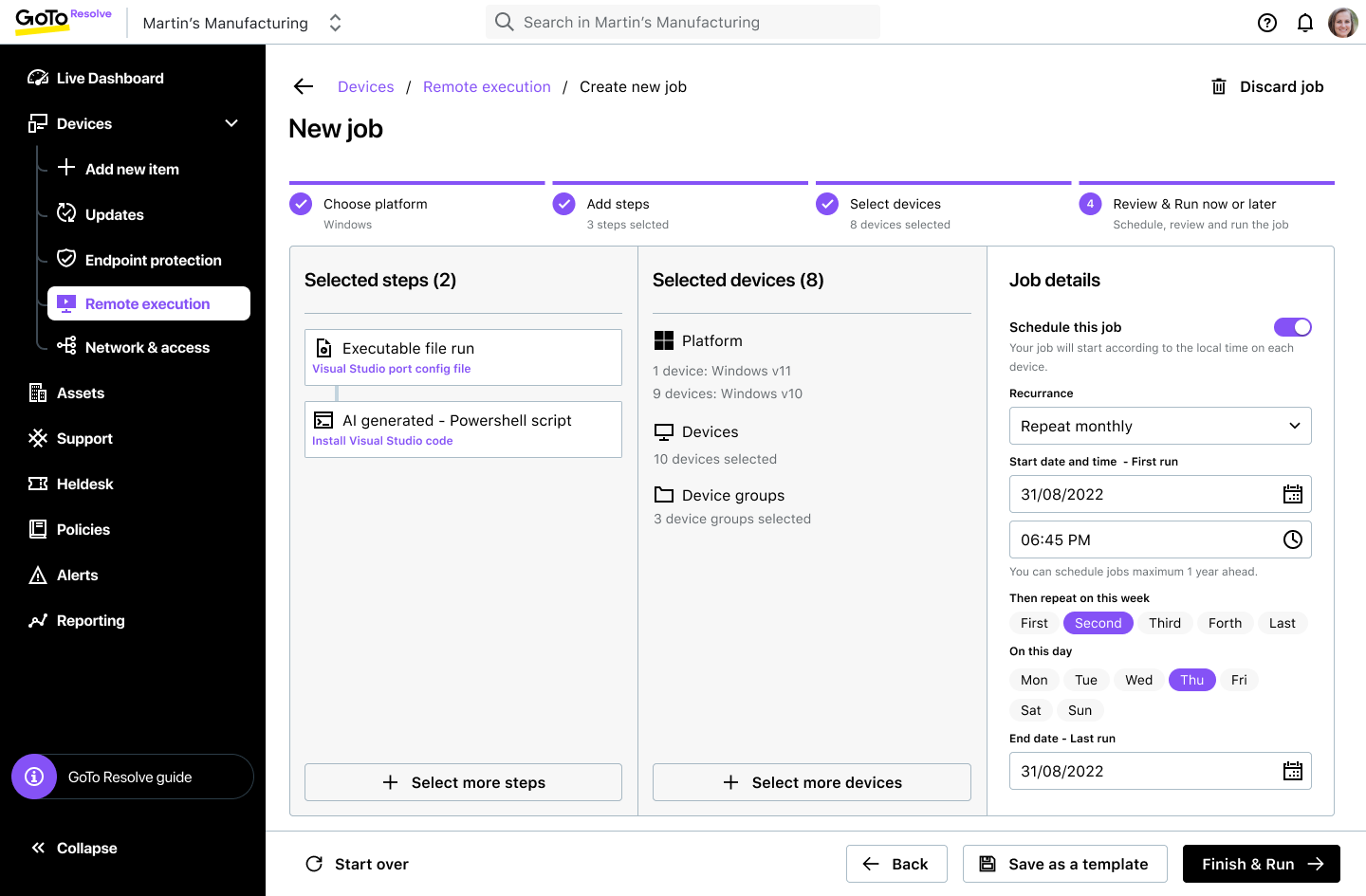1366x896 pixels.
Task: Collapse the Devices section in the sidebar
Action: [x=231, y=122]
